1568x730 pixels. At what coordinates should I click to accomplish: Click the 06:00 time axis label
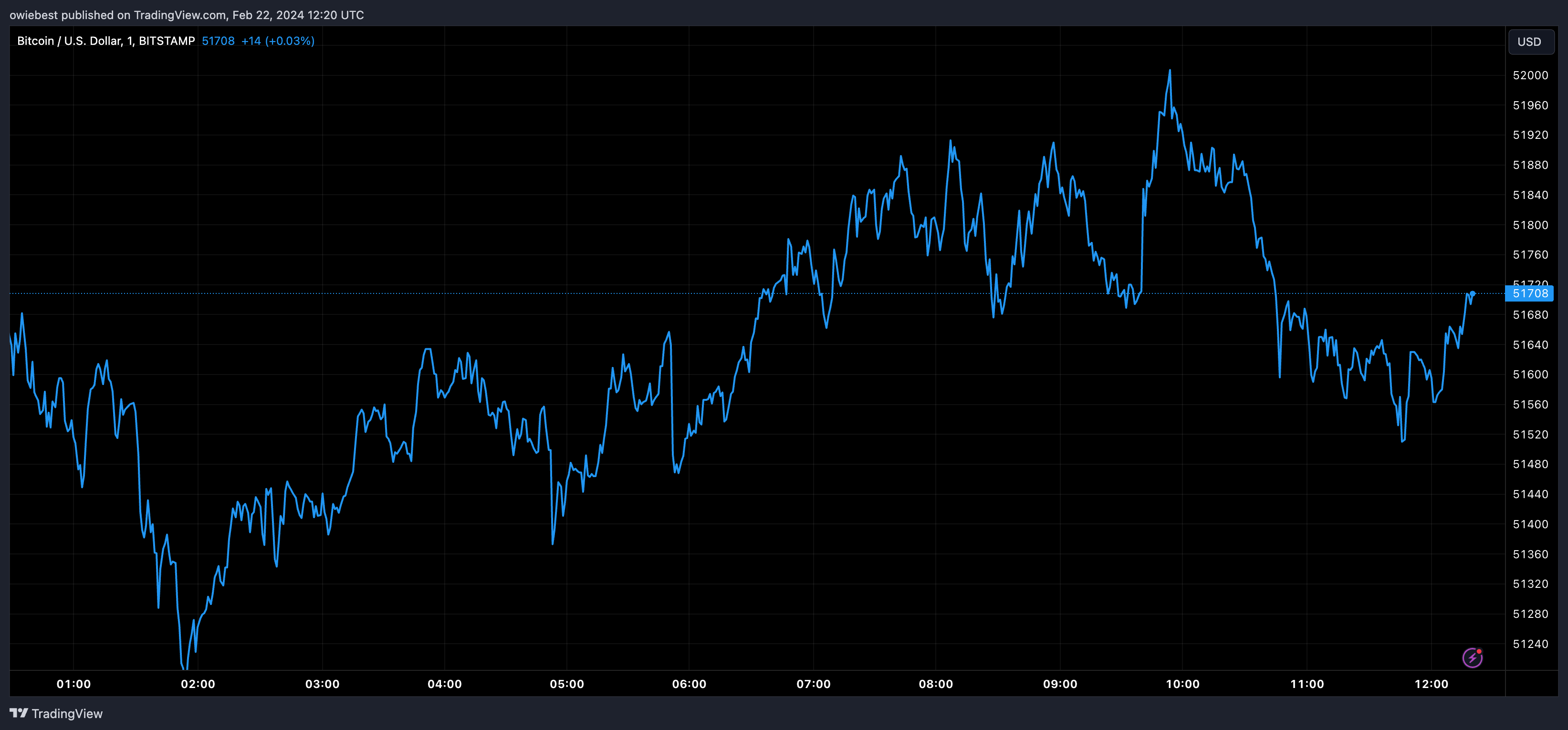point(689,684)
